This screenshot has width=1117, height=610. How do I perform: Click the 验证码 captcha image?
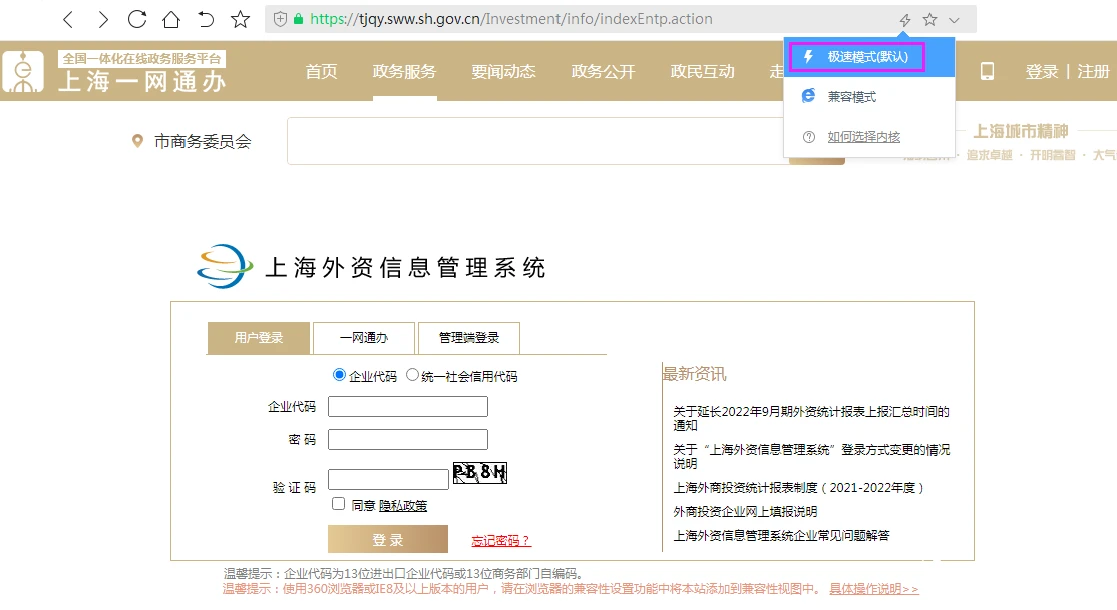tap(480, 473)
